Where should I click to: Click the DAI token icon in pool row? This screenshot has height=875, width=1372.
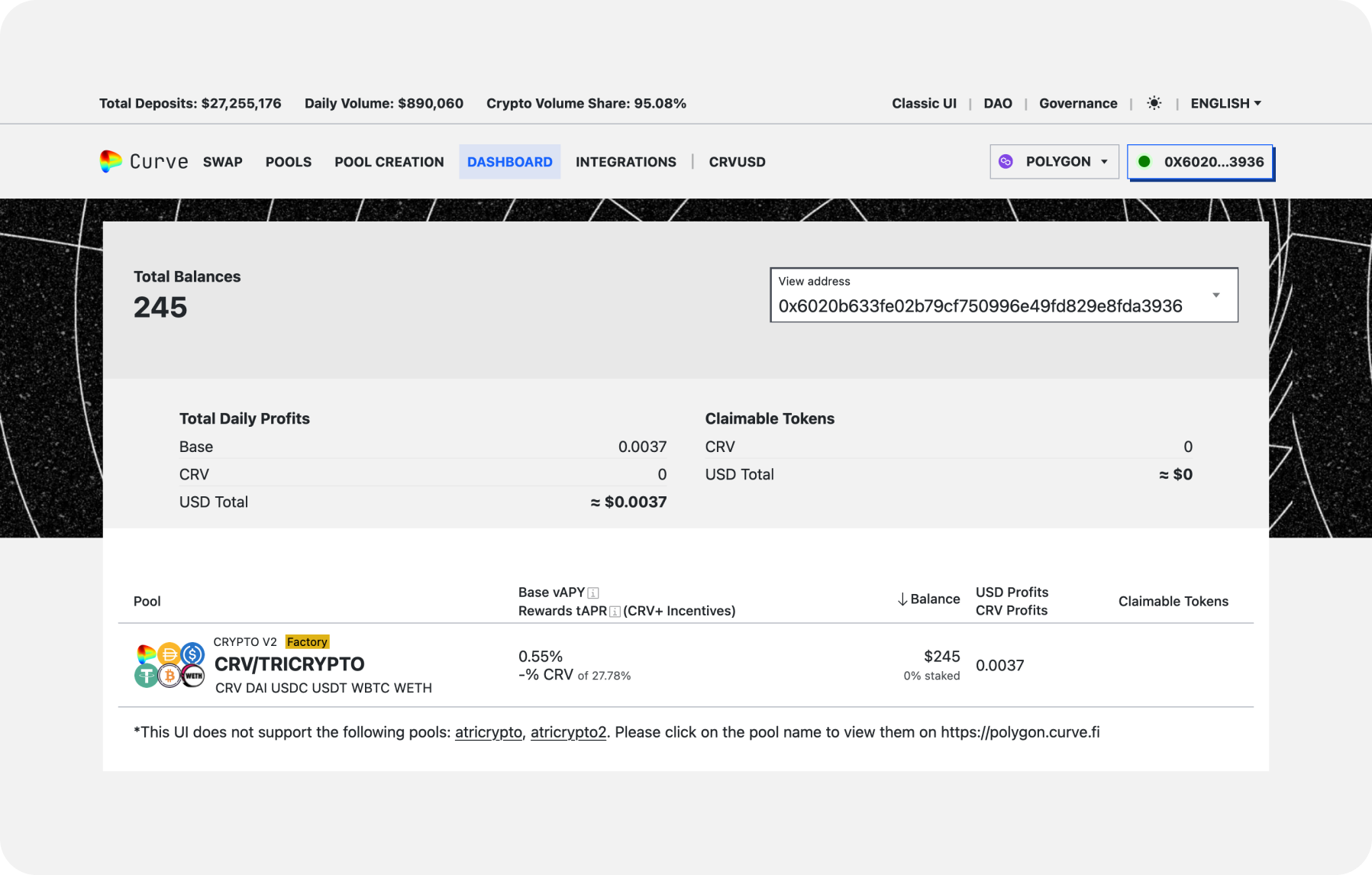169,654
